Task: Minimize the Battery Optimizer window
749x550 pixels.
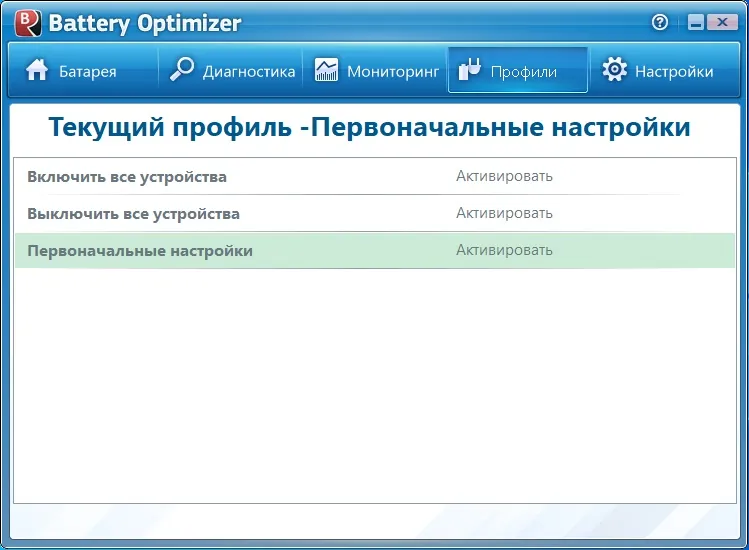Action: (x=696, y=22)
